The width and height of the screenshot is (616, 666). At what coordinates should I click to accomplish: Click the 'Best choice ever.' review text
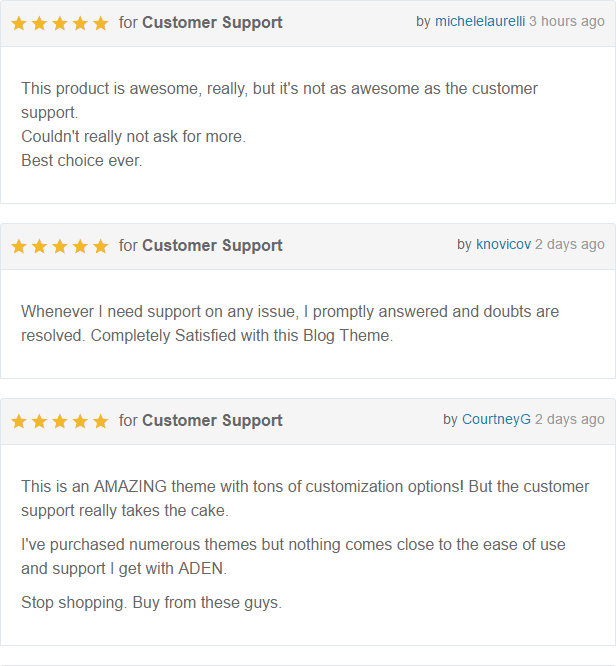(82, 160)
